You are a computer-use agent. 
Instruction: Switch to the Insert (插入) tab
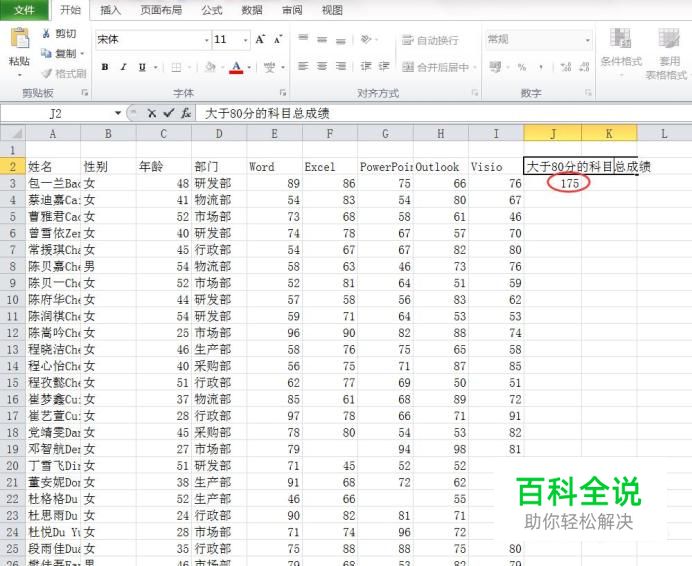pyautogui.click(x=110, y=10)
